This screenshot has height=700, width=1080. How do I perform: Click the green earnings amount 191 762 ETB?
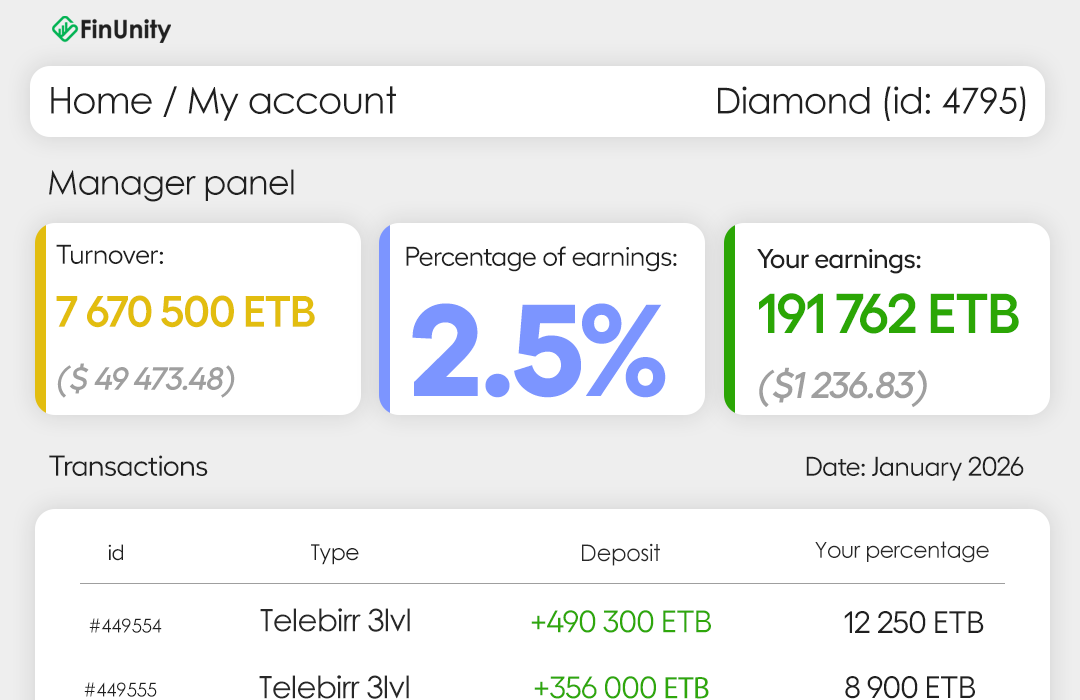[888, 315]
